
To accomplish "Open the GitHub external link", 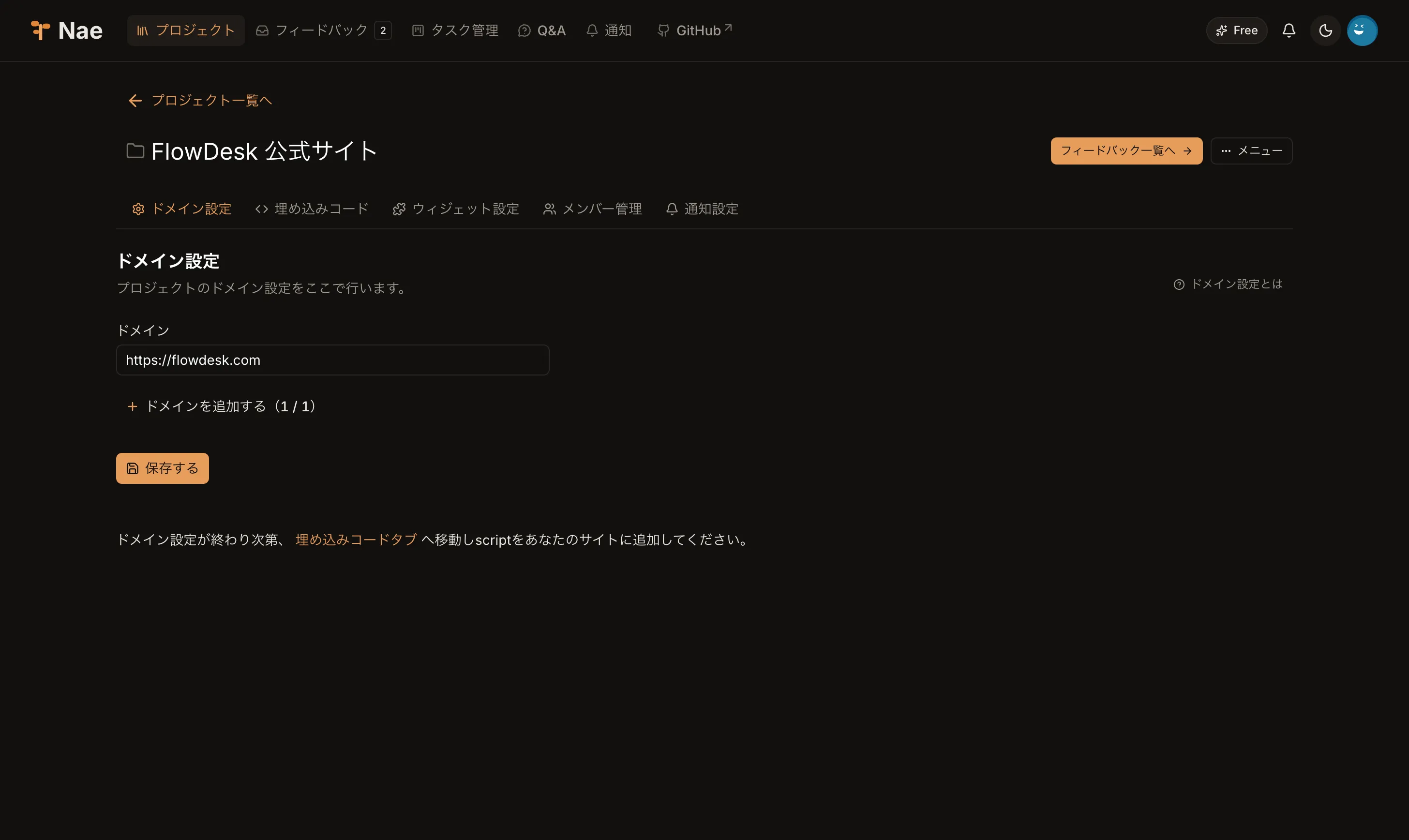I will pos(694,30).
